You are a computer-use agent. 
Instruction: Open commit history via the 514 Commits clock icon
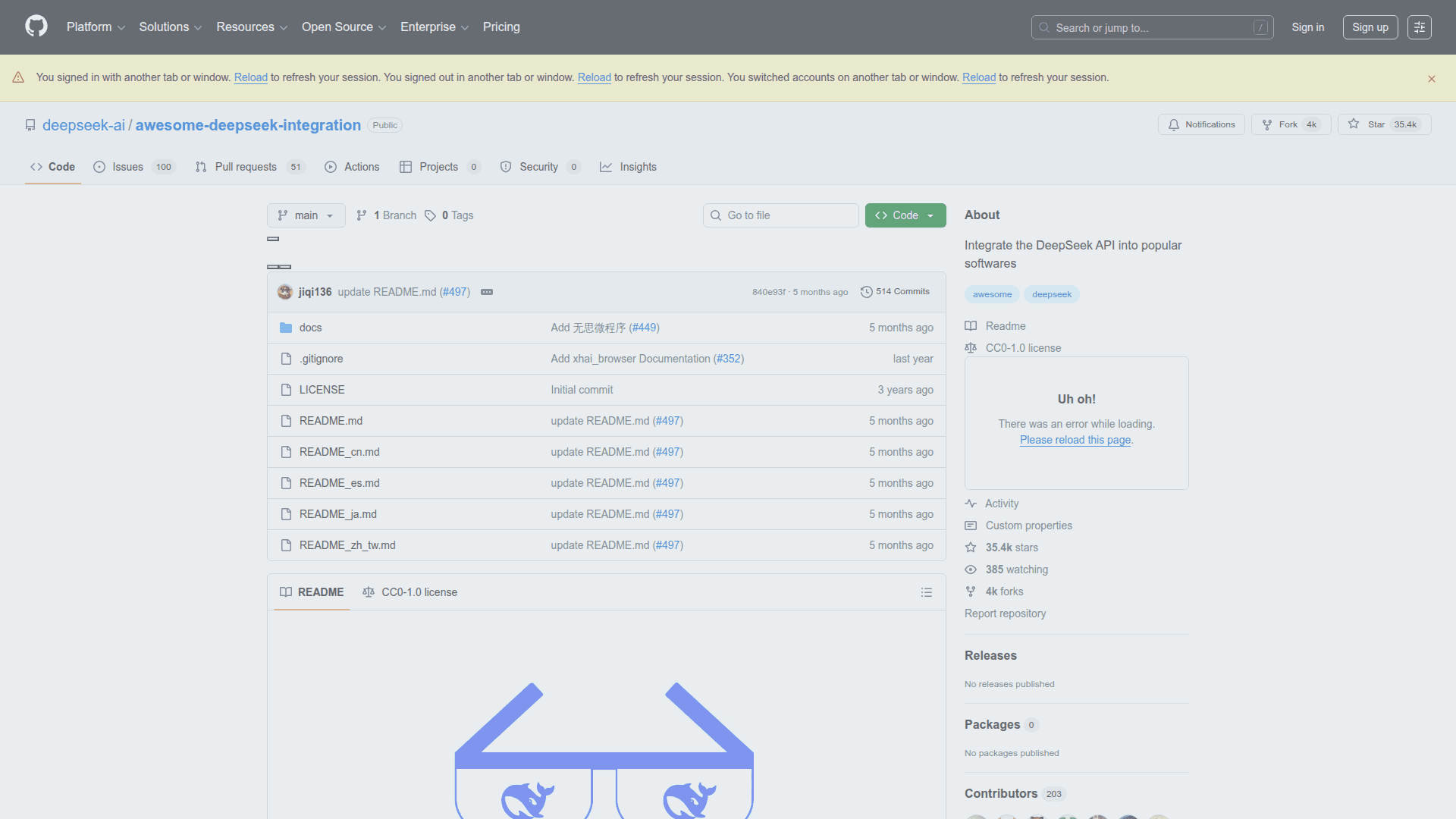[867, 291]
